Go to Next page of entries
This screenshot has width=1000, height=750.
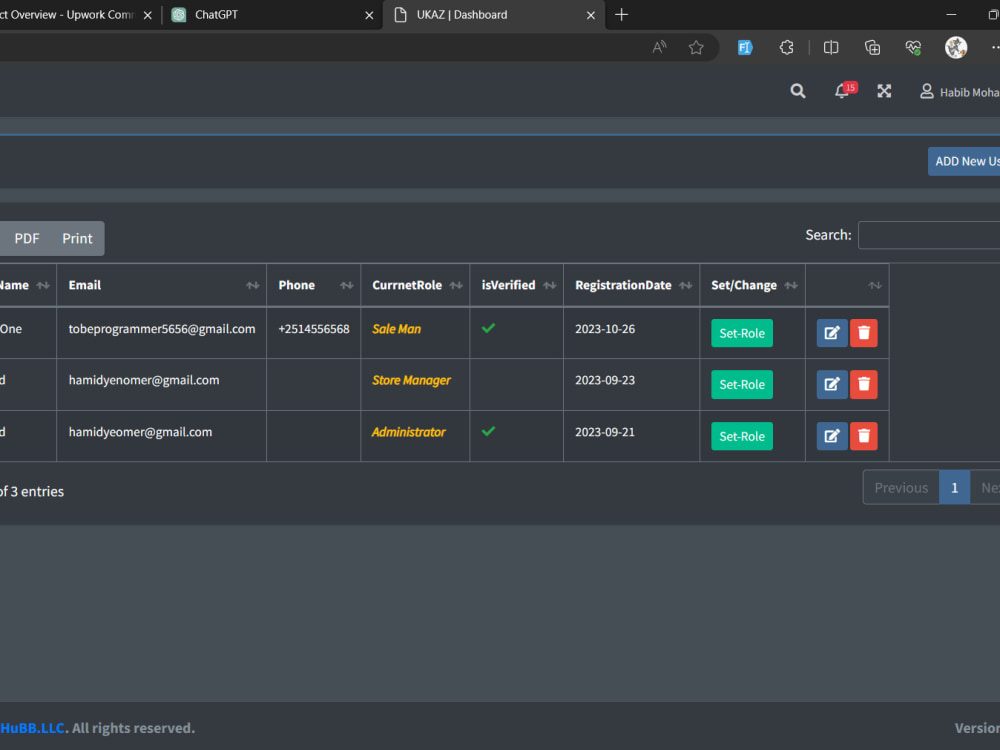pos(985,488)
